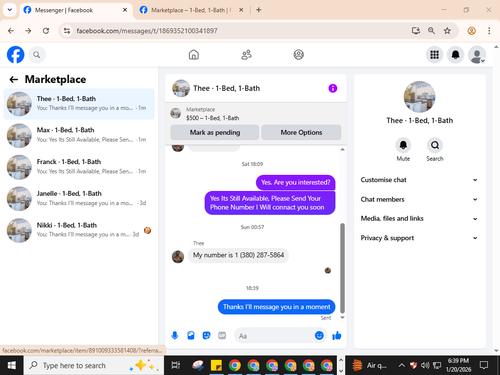Click Thee's avatar beside the phone number message
Screen dimensions: 500x375
tap(178, 256)
